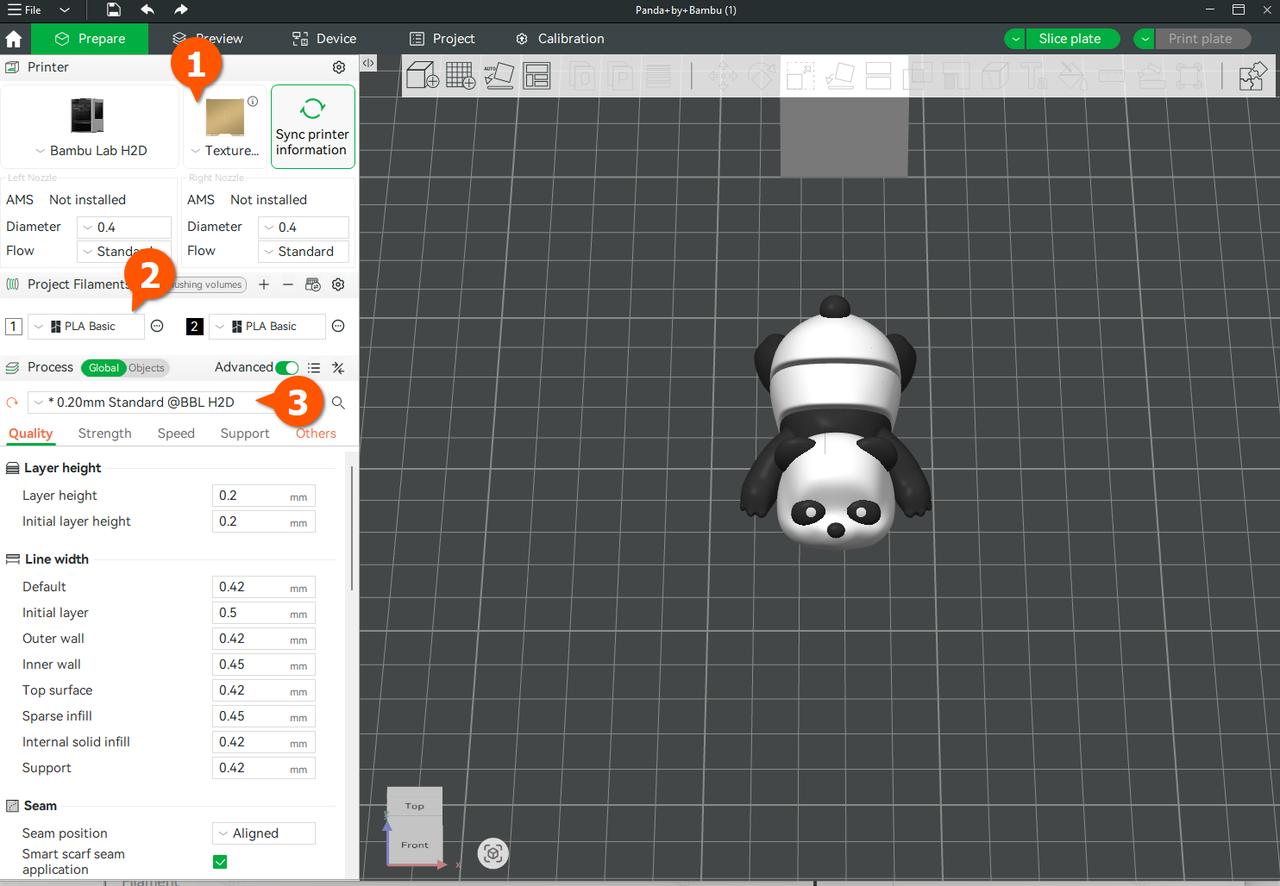1280x886 pixels.
Task: Remove a project filament with minus icon
Action: pyautogui.click(x=288, y=285)
